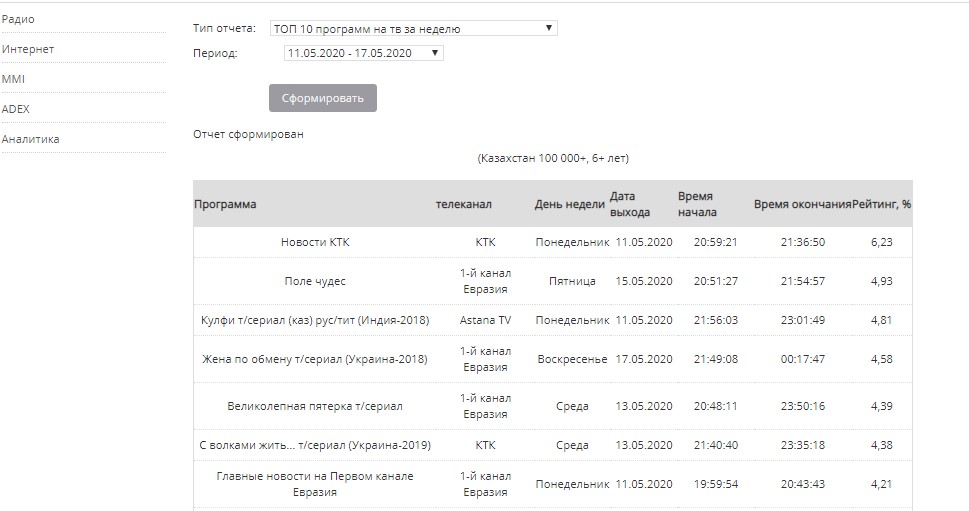Click the Жена по обмену т/сериал row
969x511 pixels.
(x=315, y=359)
